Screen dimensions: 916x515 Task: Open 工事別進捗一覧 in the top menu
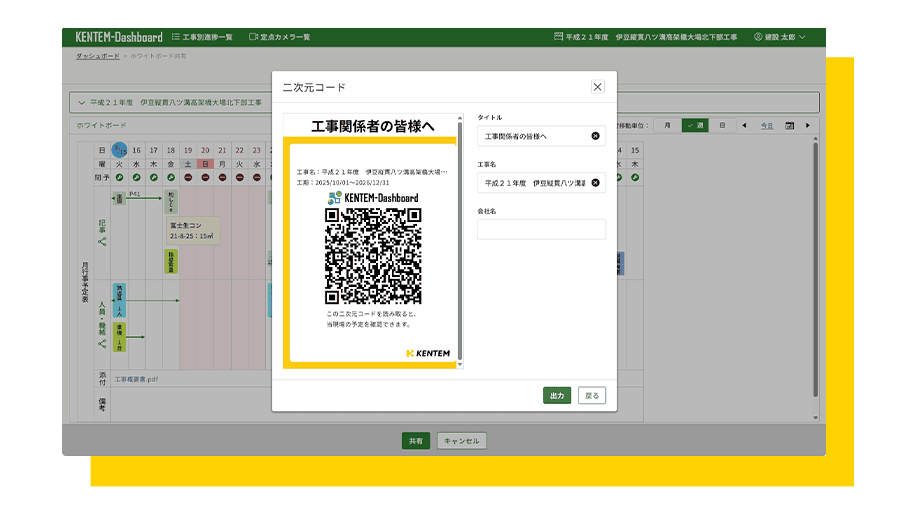tap(202, 37)
